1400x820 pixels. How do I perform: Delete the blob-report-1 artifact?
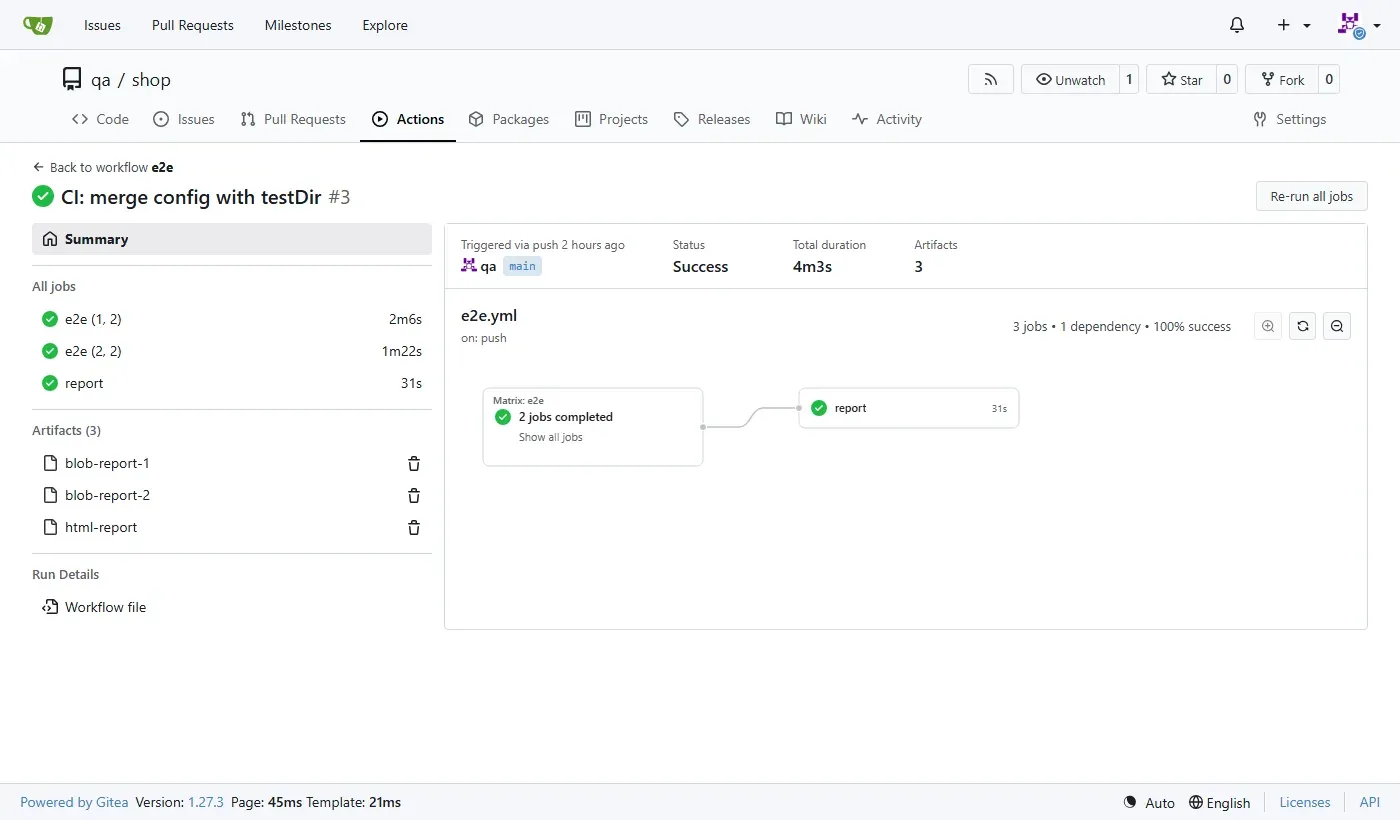[414, 464]
